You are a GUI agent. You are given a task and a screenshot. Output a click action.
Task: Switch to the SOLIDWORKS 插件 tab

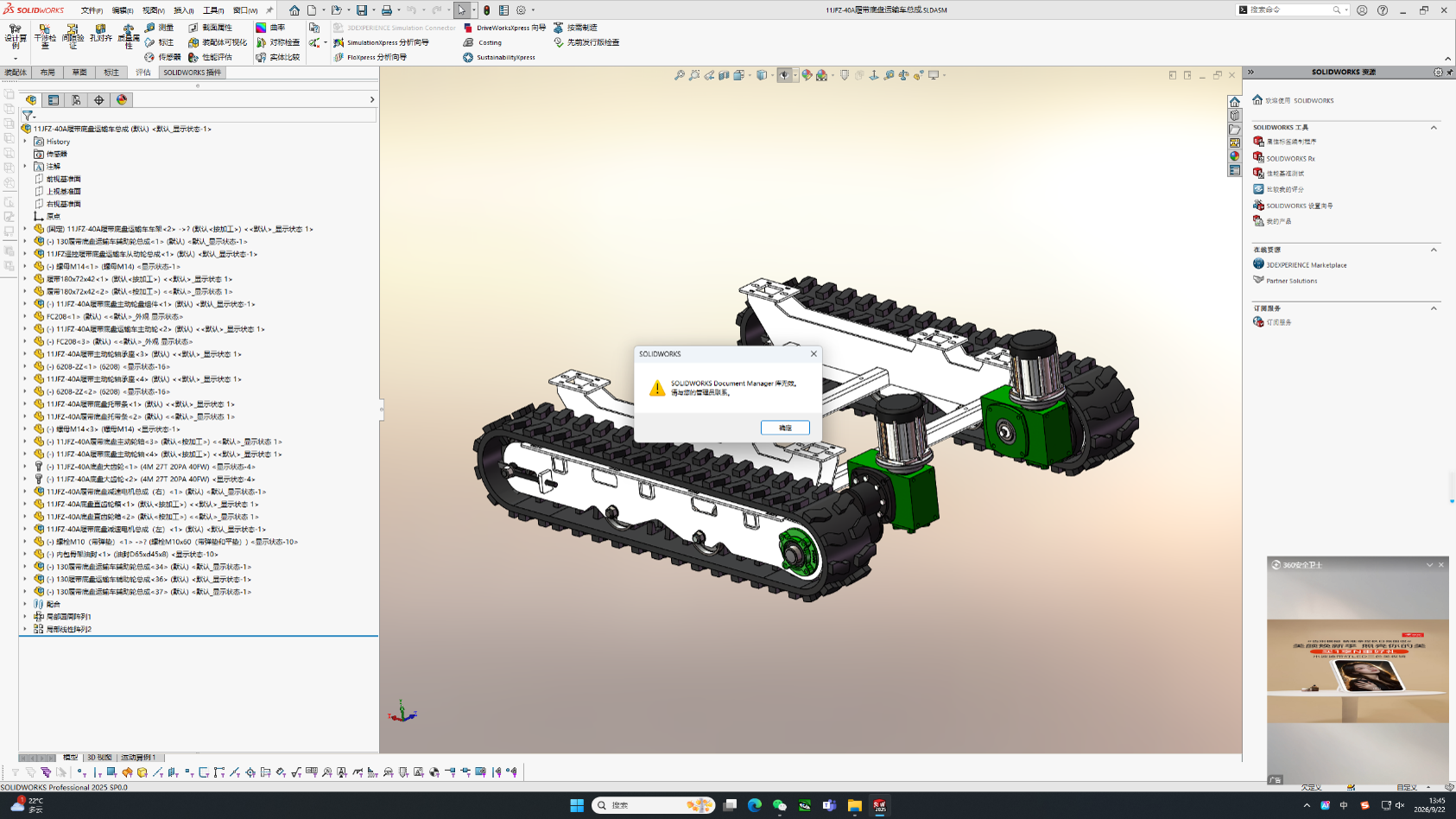192,73
